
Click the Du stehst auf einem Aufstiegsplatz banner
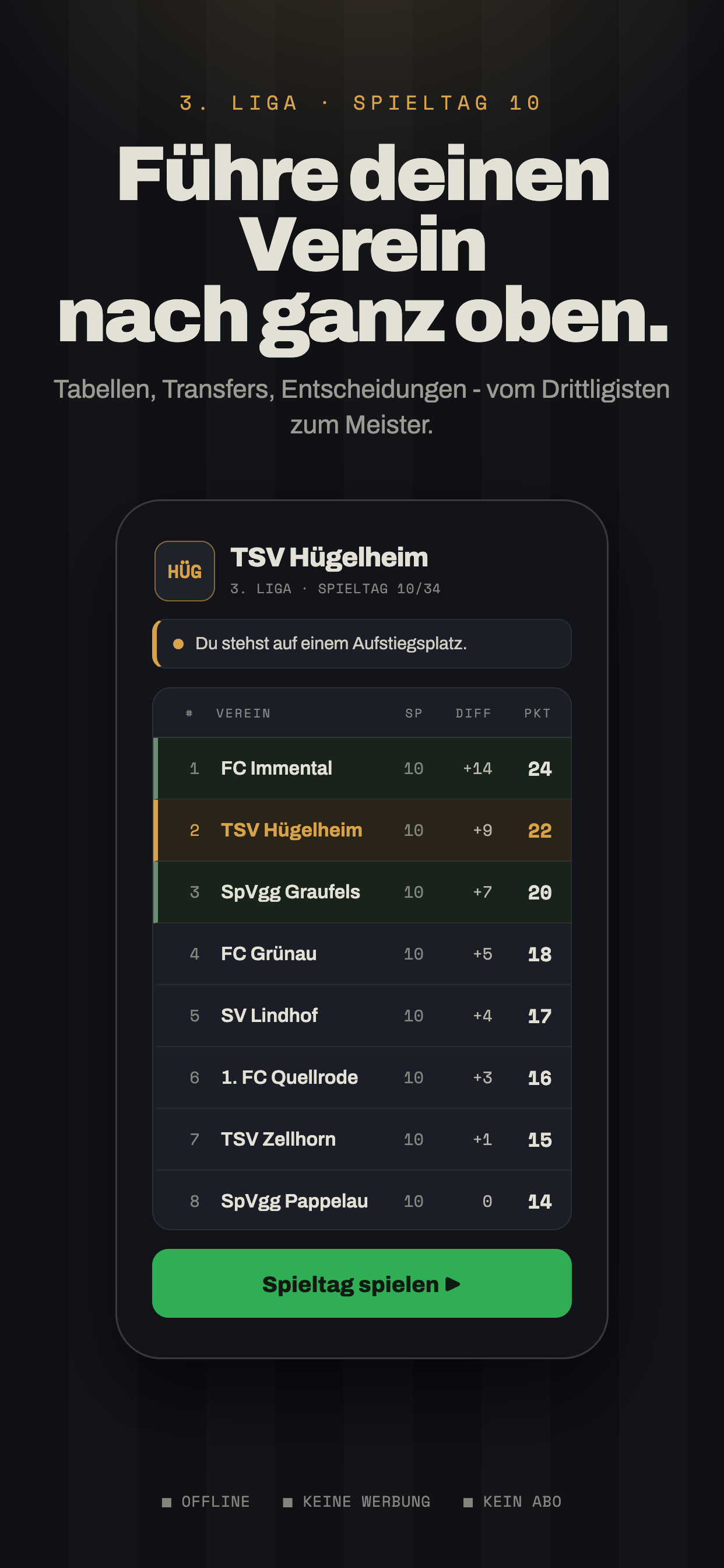click(x=361, y=644)
